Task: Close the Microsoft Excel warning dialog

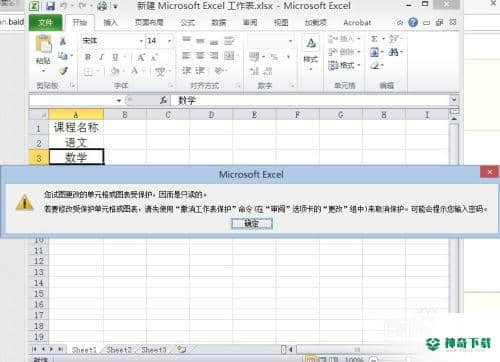Action: 490,172
